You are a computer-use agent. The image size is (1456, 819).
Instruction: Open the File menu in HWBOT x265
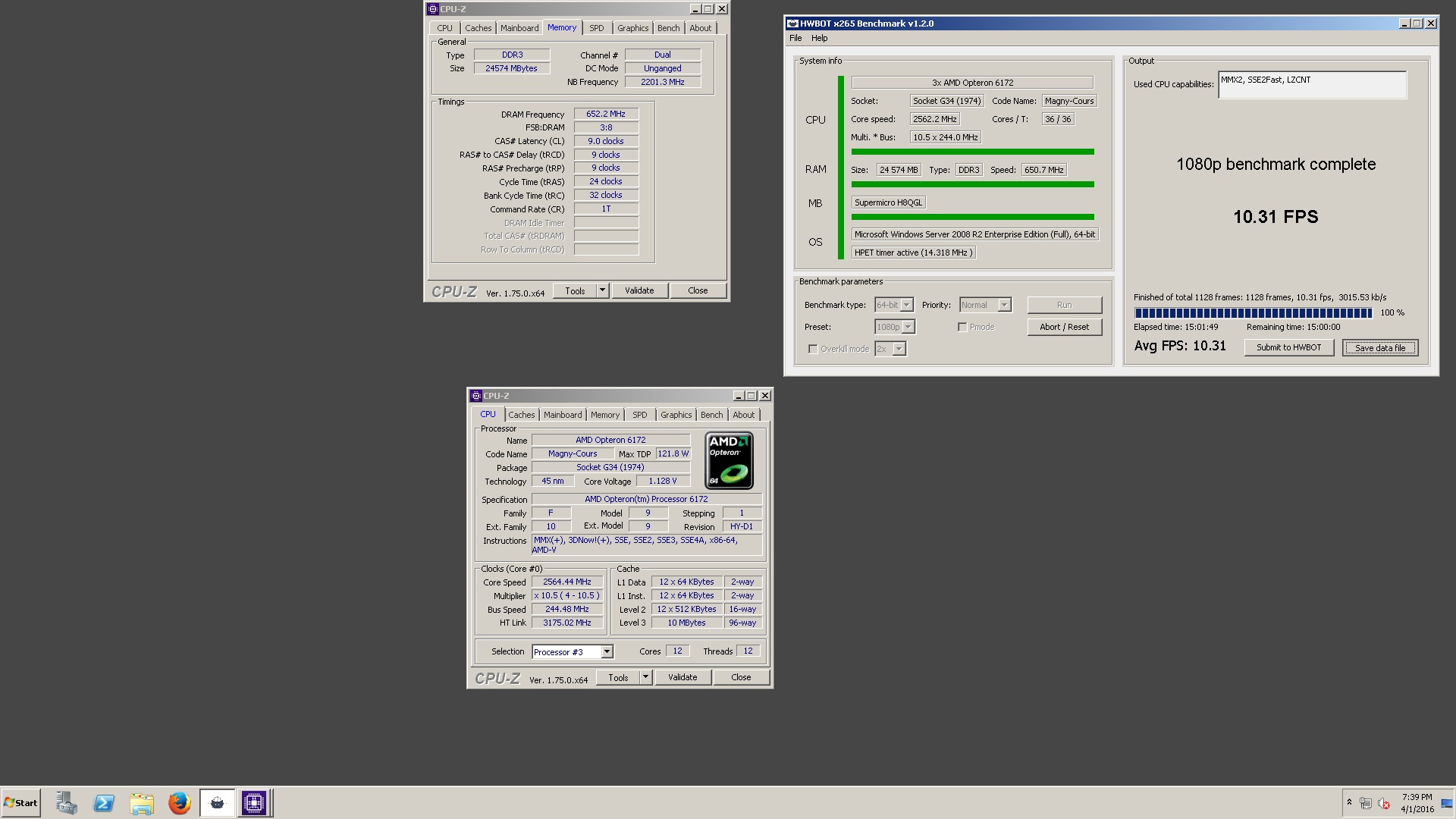795,38
